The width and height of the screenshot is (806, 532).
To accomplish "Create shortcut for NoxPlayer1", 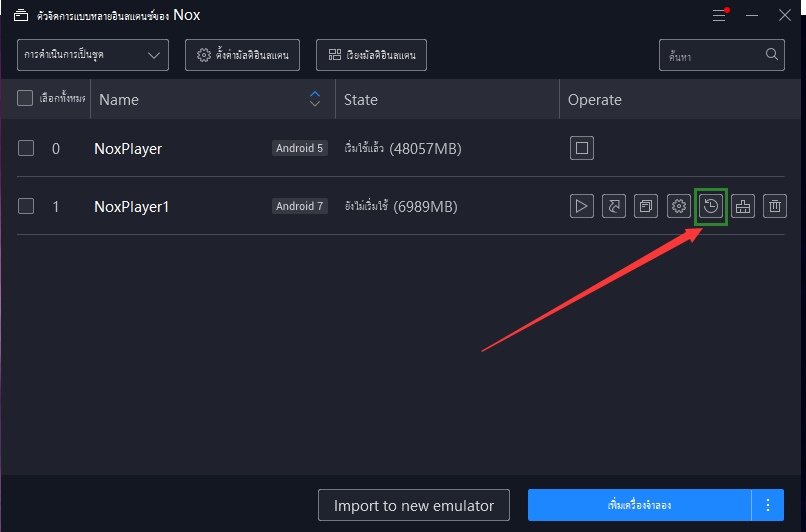I will [x=614, y=207].
